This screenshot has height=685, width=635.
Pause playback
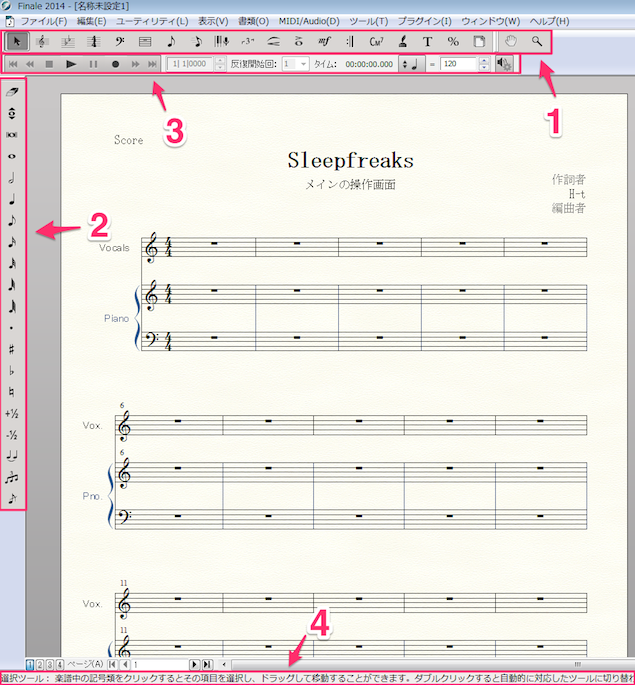click(x=93, y=64)
